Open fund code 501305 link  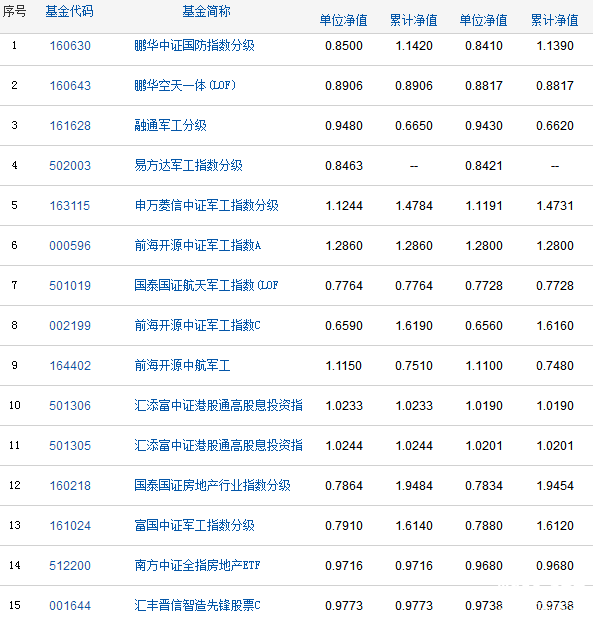coord(70,446)
